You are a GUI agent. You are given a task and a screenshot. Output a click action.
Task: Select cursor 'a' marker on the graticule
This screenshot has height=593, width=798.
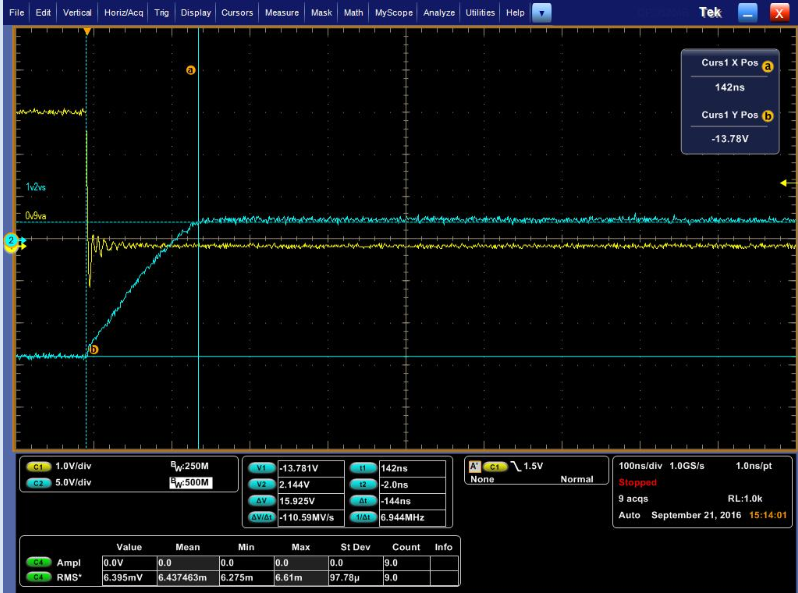coord(190,70)
